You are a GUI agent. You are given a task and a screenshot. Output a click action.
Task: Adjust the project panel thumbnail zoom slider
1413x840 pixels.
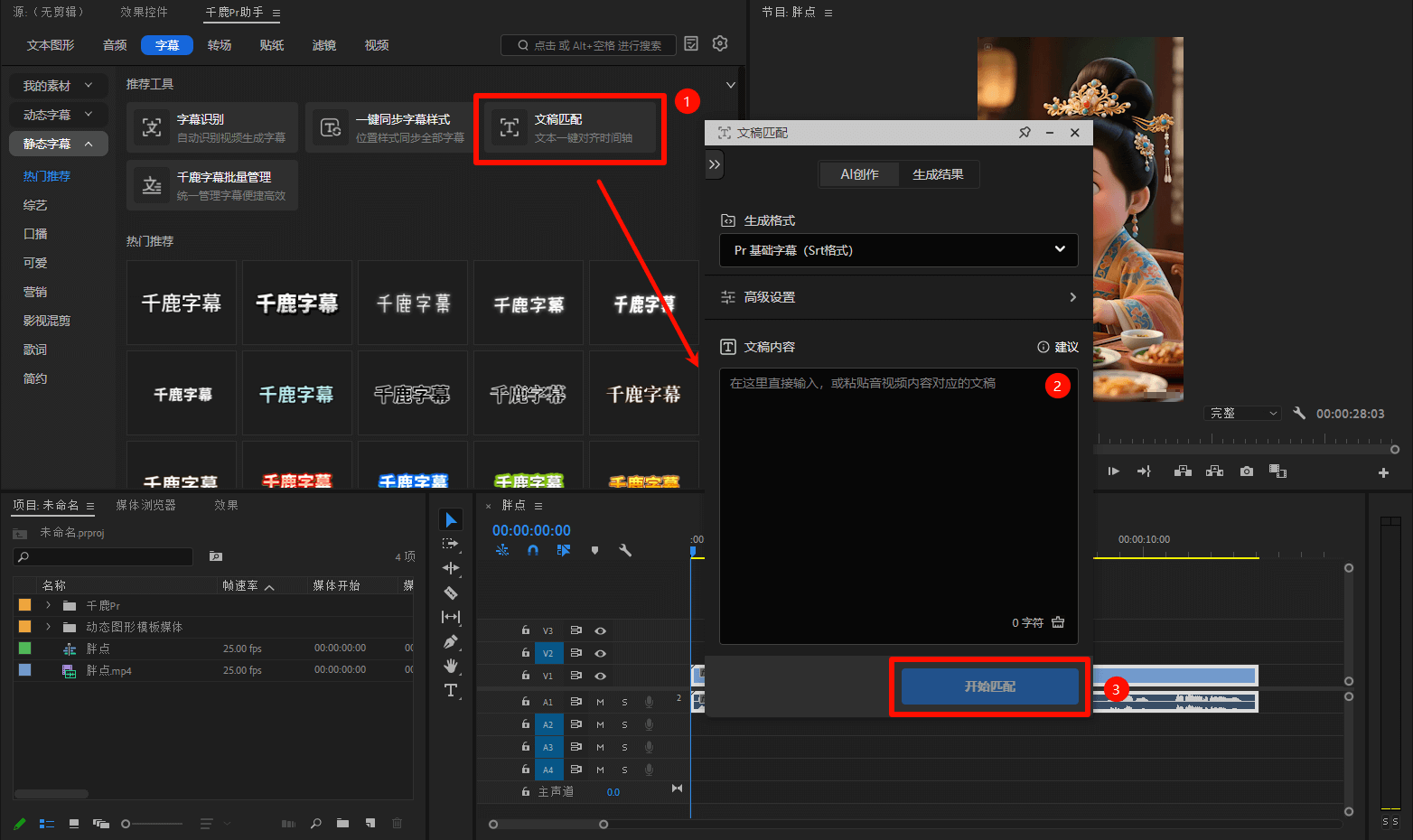(126, 824)
